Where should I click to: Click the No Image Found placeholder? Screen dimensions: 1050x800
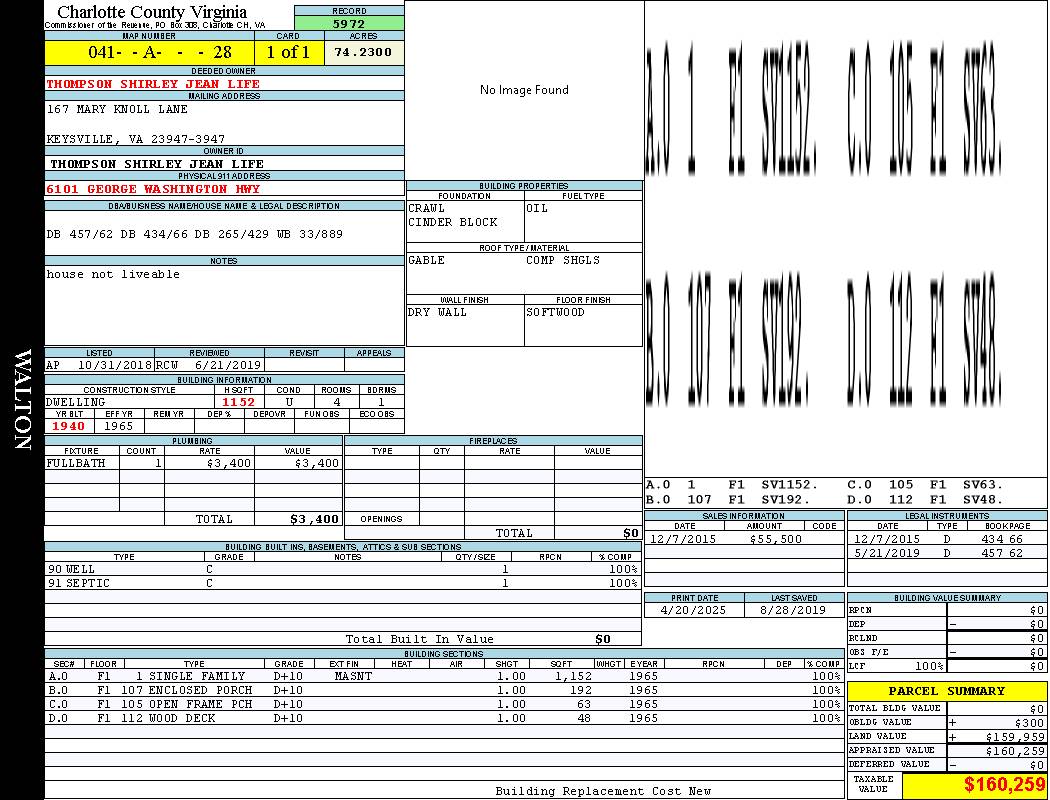[x=524, y=90]
